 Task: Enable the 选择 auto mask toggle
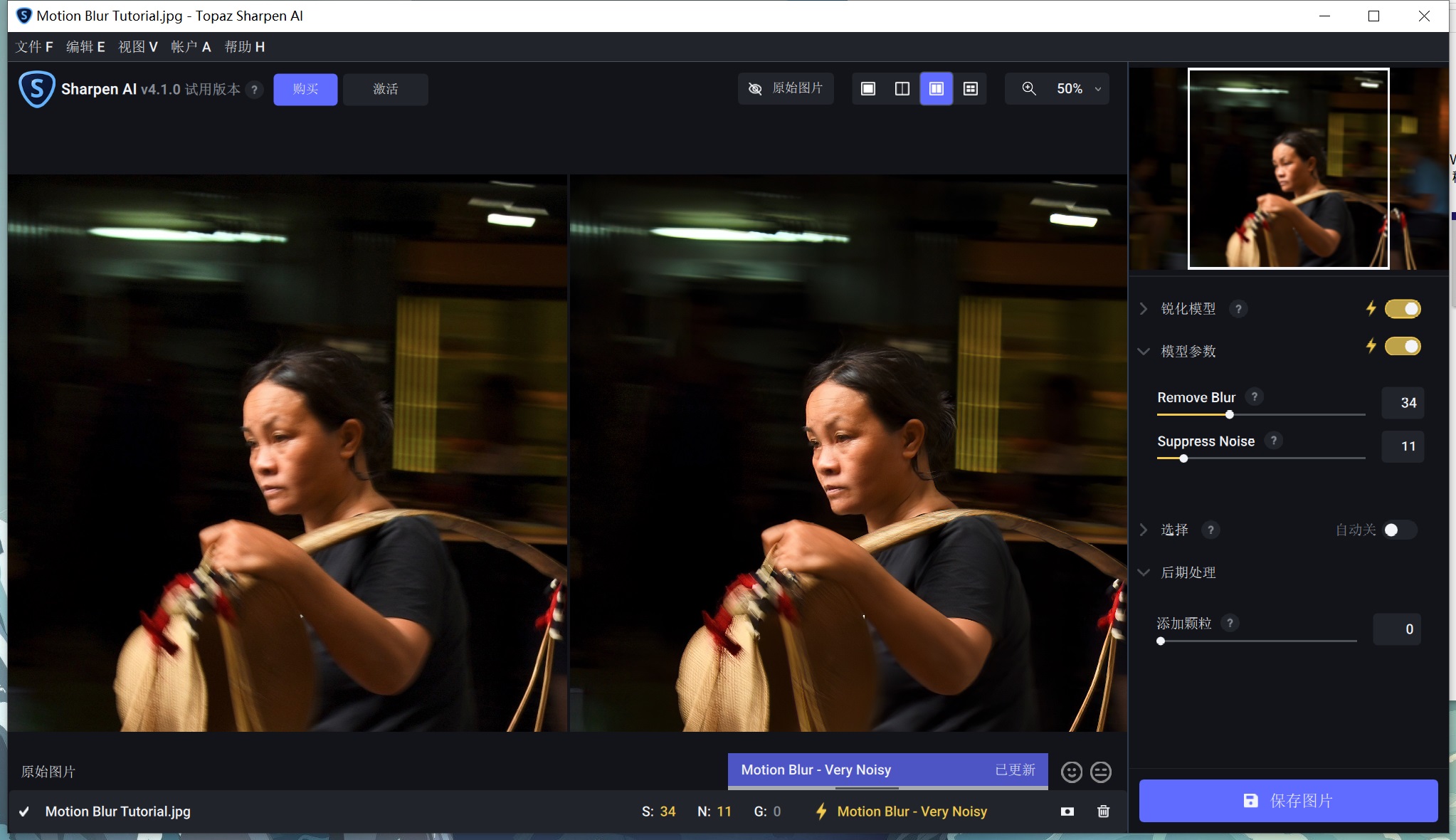1399,530
